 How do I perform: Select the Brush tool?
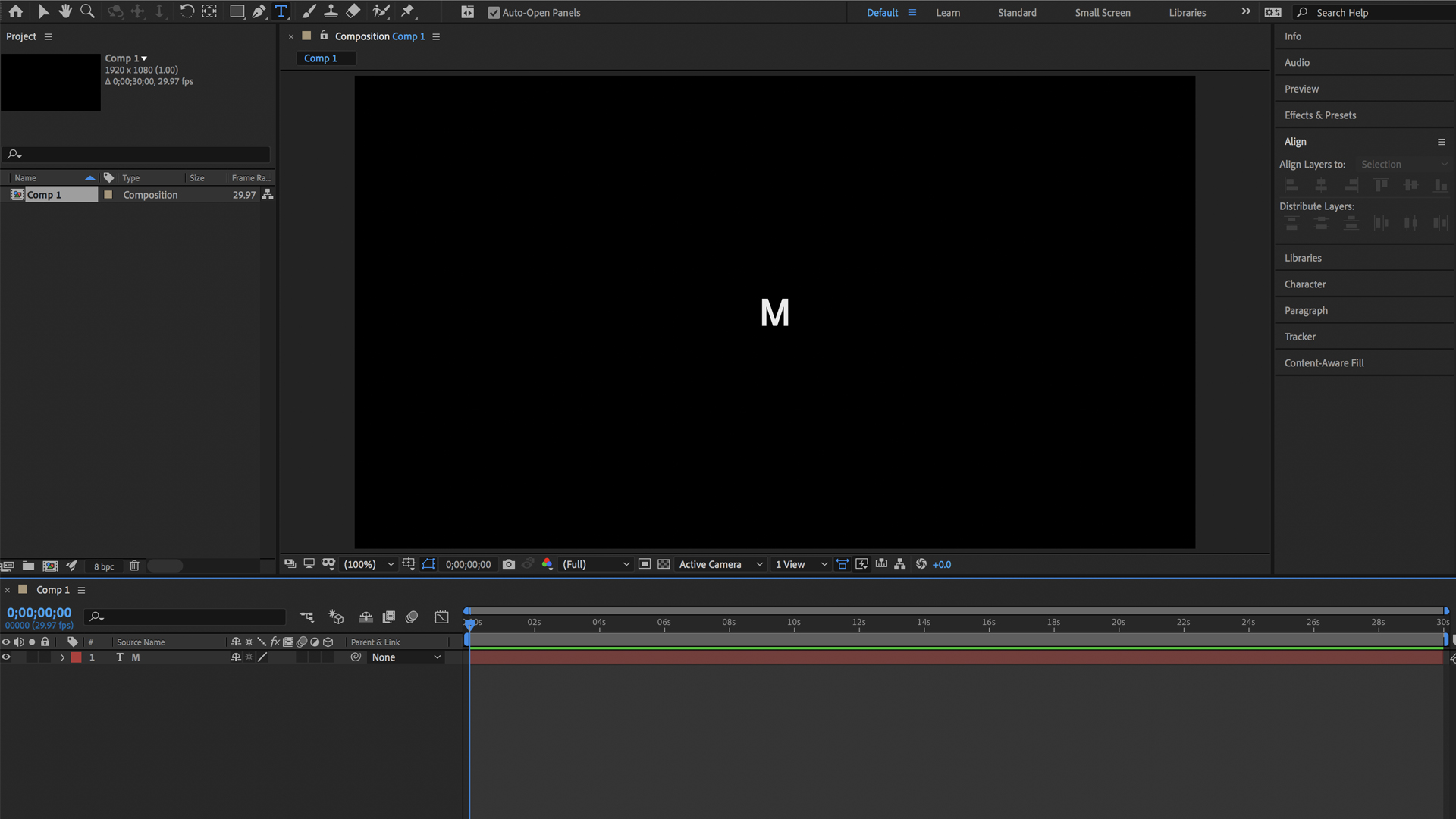click(308, 11)
